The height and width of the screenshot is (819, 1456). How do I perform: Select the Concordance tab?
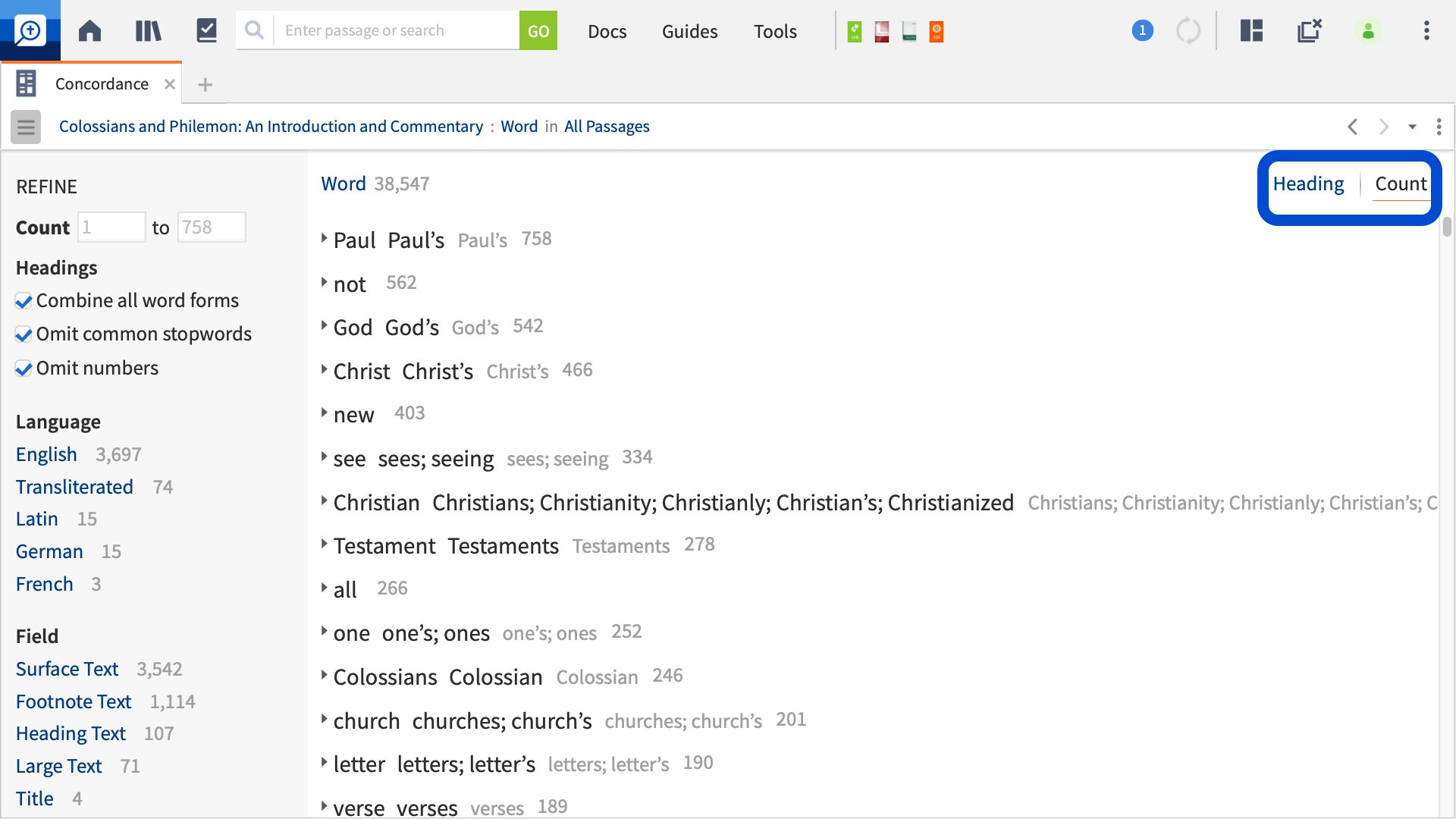pos(102,83)
